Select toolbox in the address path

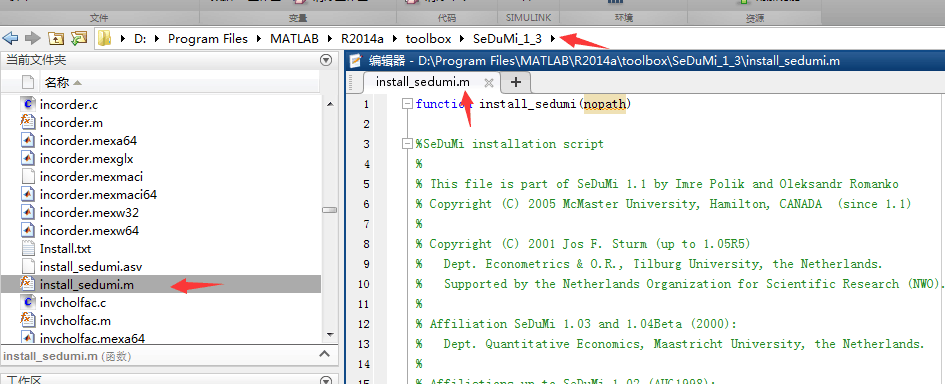click(x=429, y=39)
